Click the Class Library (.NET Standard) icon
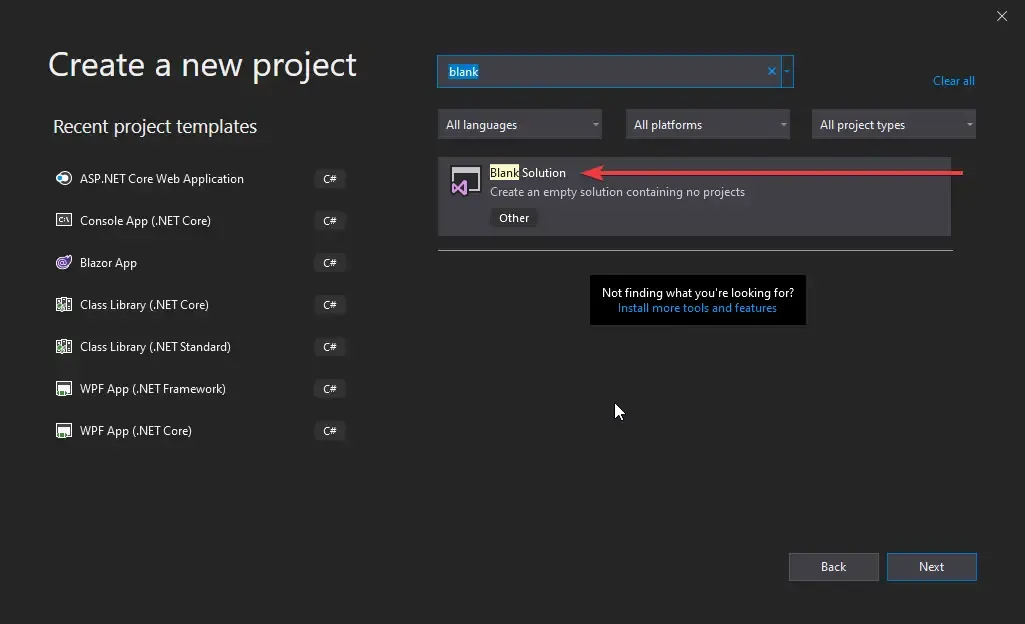 63,346
